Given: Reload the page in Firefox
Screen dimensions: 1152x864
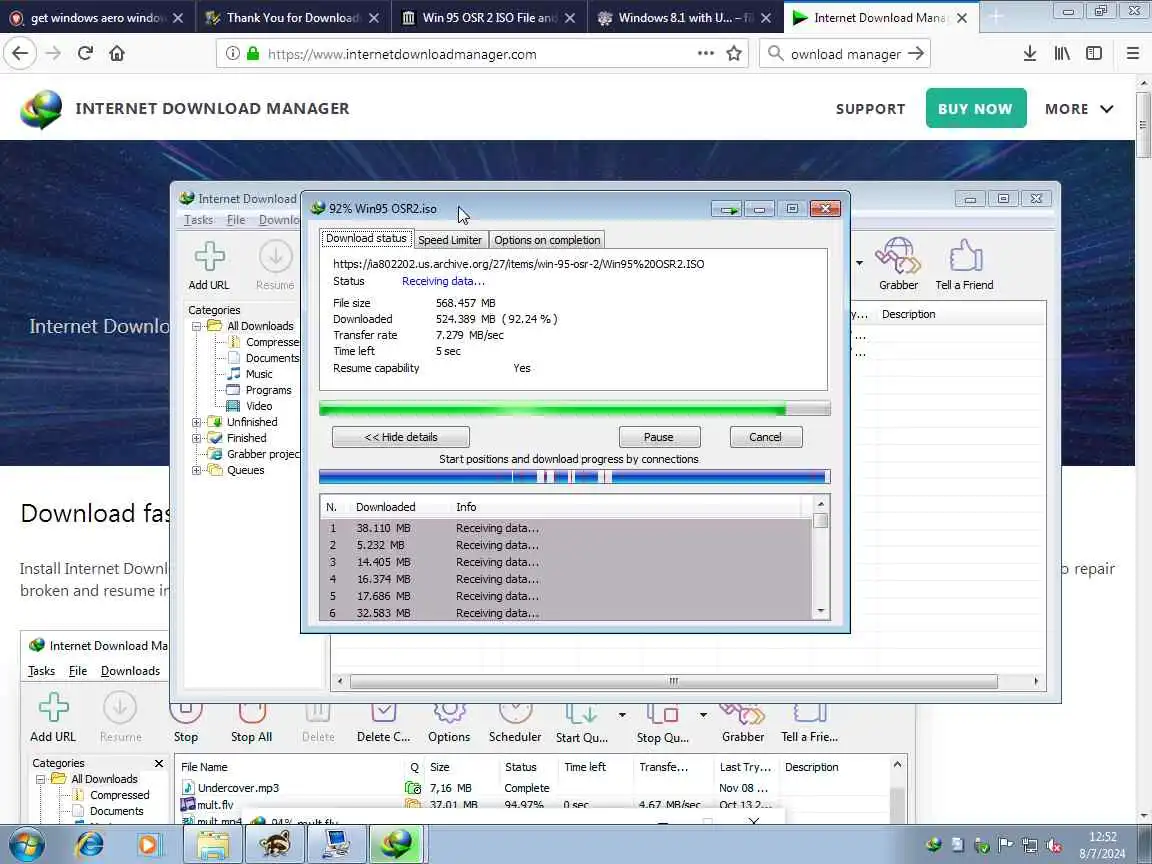Looking at the screenshot, I should coord(85,53).
